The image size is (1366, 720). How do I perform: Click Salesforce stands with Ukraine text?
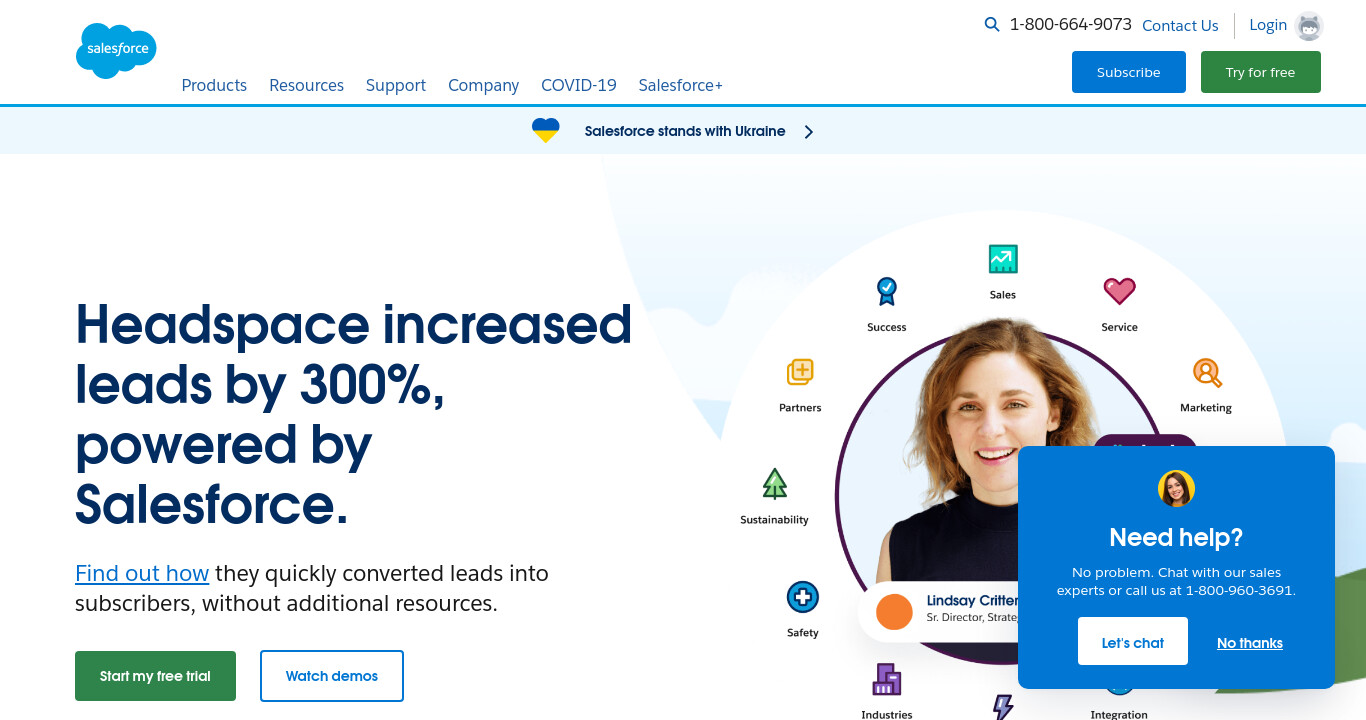tap(685, 131)
